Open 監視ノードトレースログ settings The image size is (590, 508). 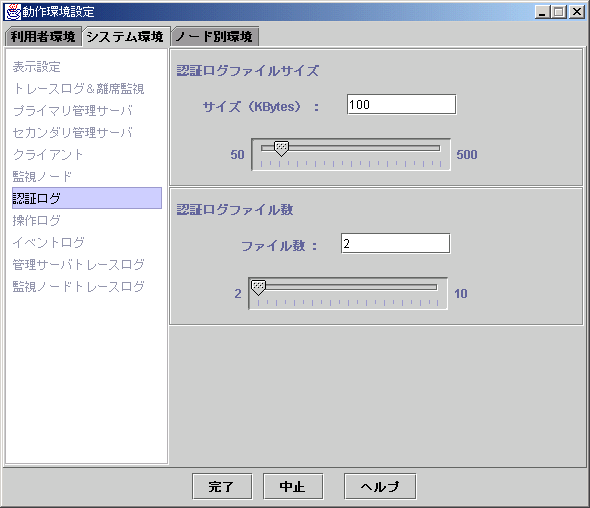(x=78, y=286)
